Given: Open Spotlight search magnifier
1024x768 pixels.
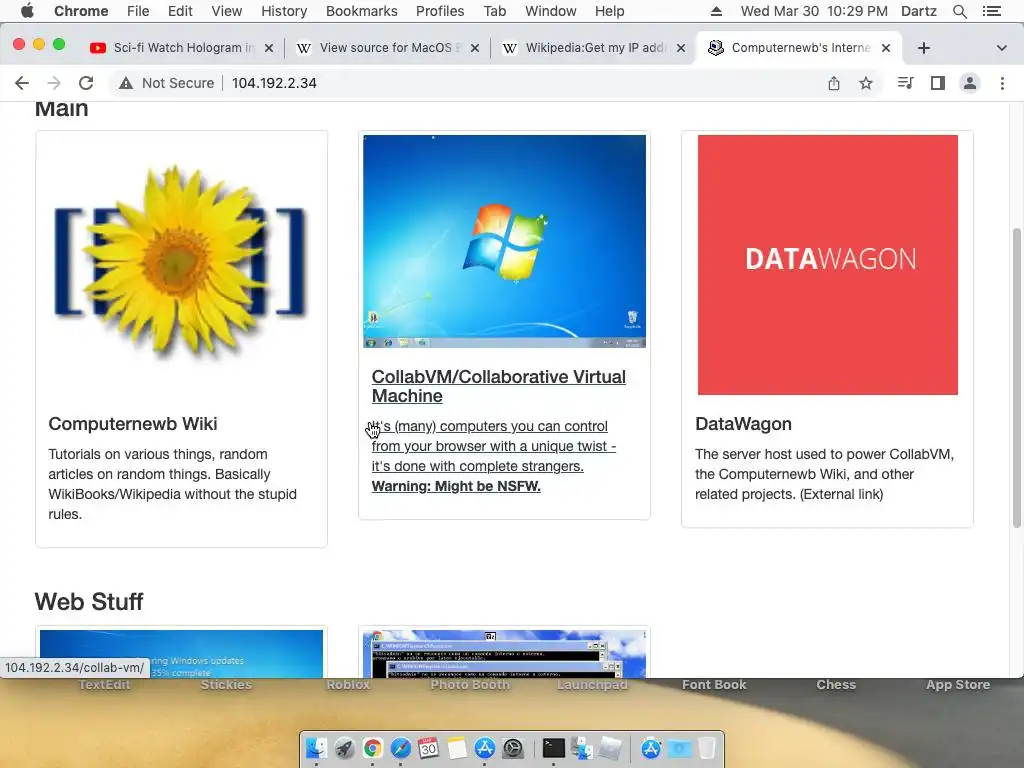Looking at the screenshot, I should tap(959, 11).
